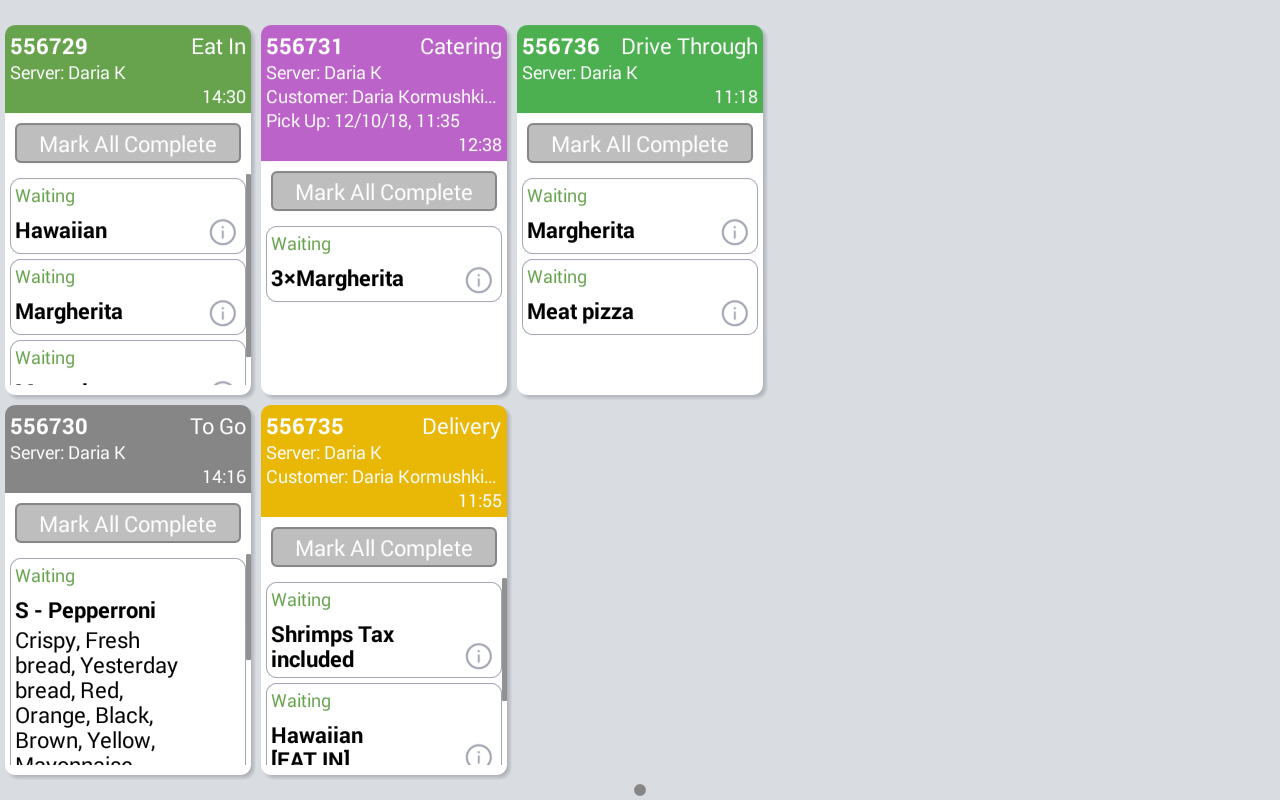The width and height of the screenshot is (1280, 800).
Task: Mark all complete for Delivery order 556735
Action: tap(384, 548)
